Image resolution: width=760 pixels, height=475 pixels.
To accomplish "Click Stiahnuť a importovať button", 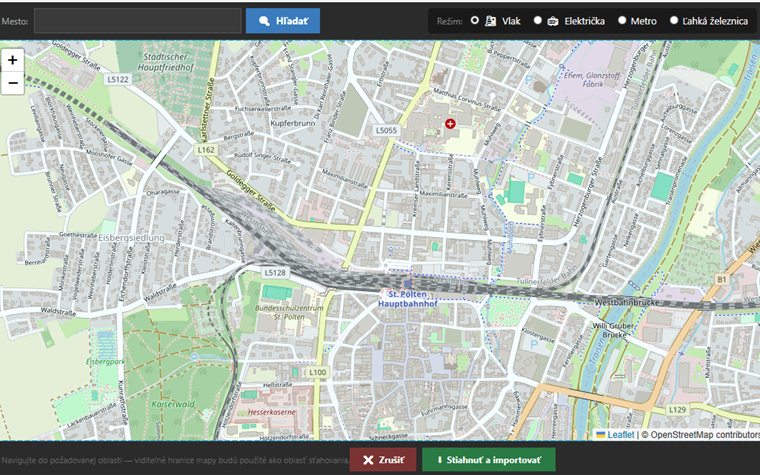I will tap(489, 460).
